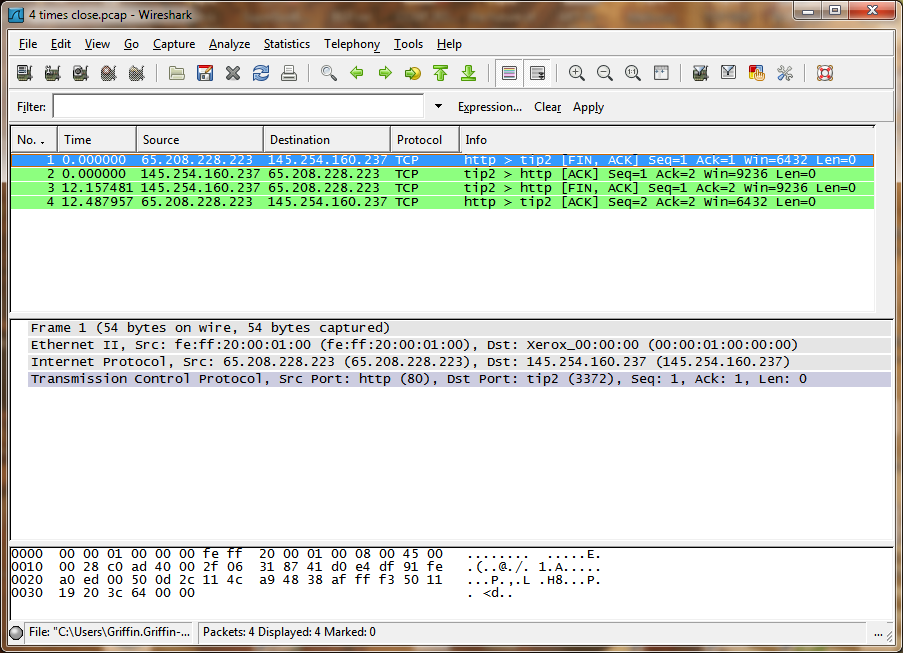Sort packets by No. column header

34,140
